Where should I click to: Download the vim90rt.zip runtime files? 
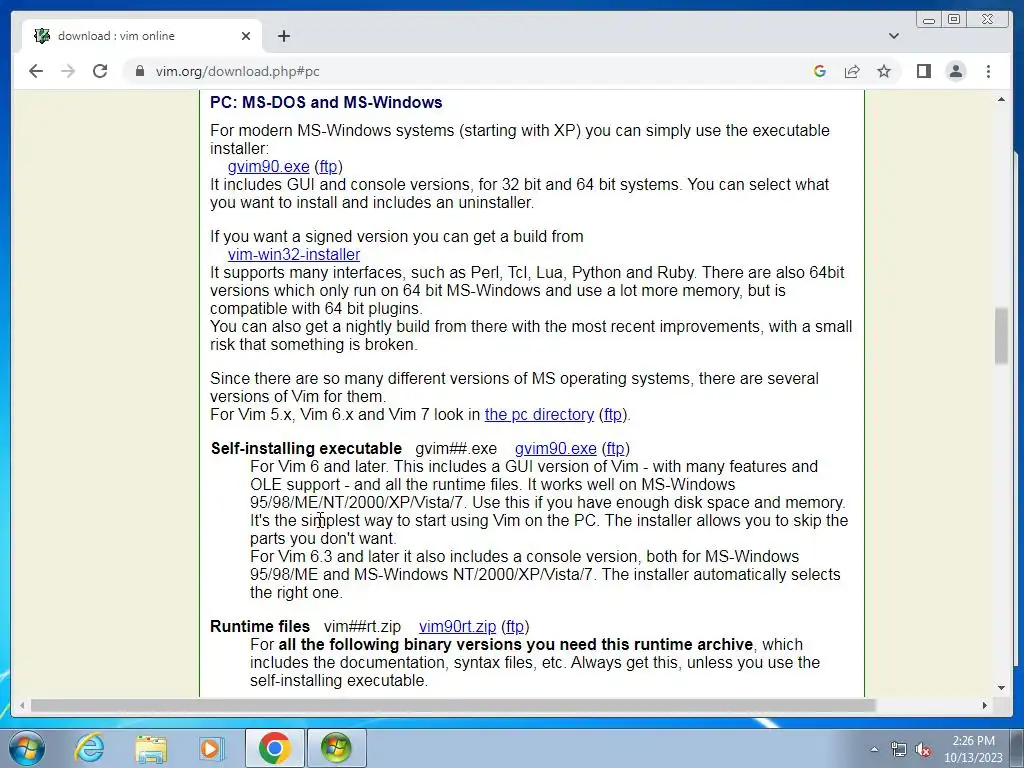click(457, 627)
